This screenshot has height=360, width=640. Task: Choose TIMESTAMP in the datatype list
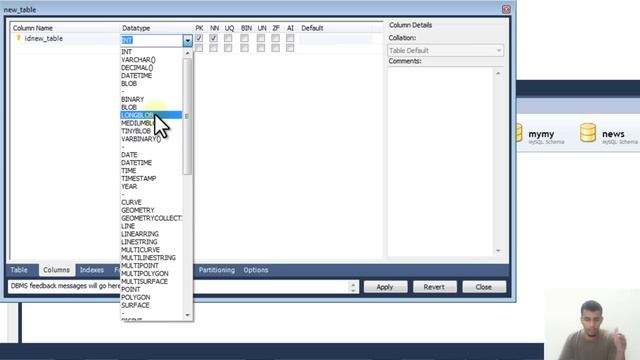click(x=139, y=178)
